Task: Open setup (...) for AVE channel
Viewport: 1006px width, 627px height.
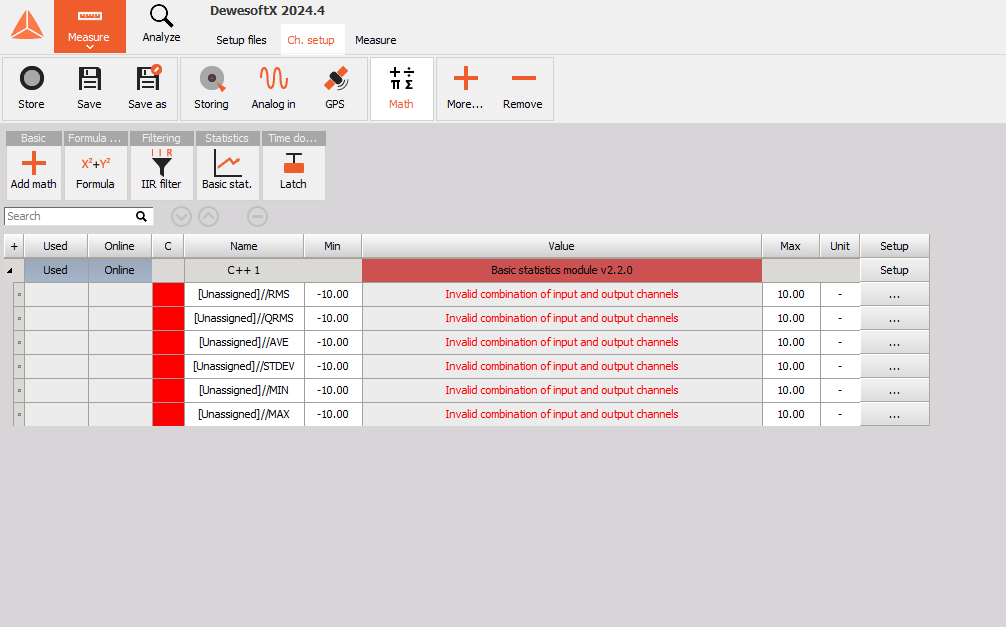Action: pyautogui.click(x=894, y=342)
